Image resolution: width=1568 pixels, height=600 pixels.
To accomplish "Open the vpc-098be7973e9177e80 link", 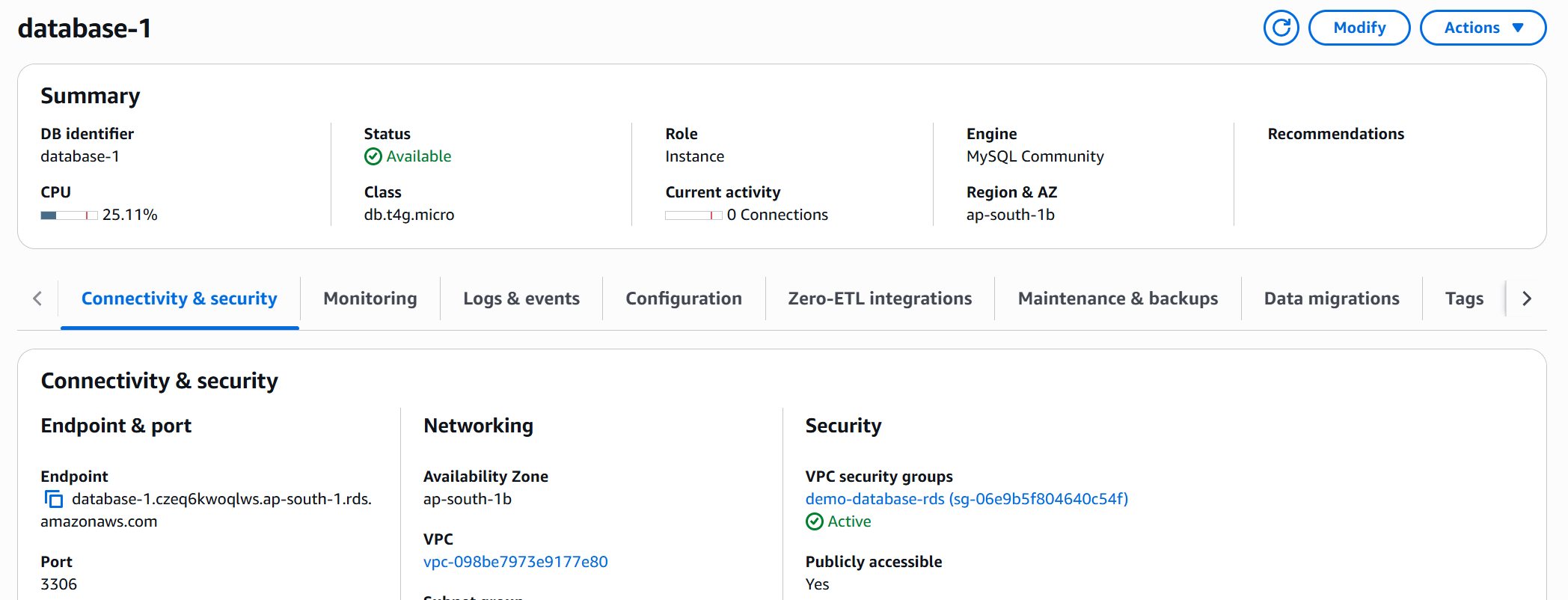I will (x=515, y=562).
